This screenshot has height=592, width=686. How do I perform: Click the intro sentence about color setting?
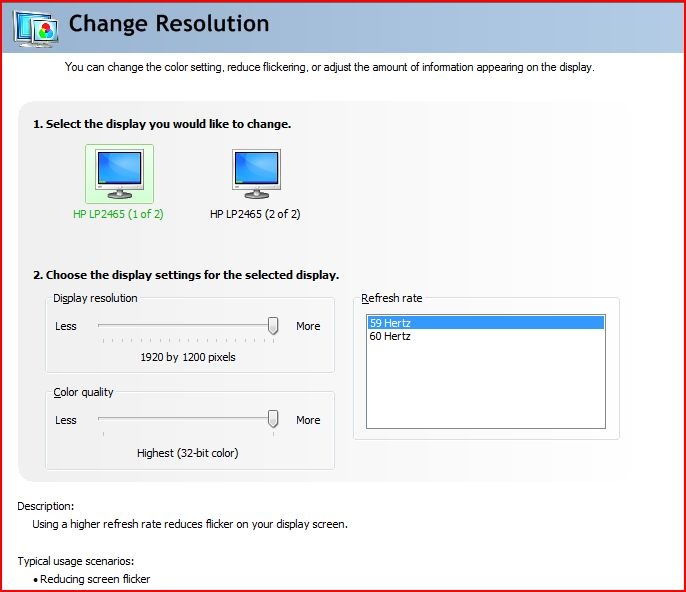tap(329, 67)
